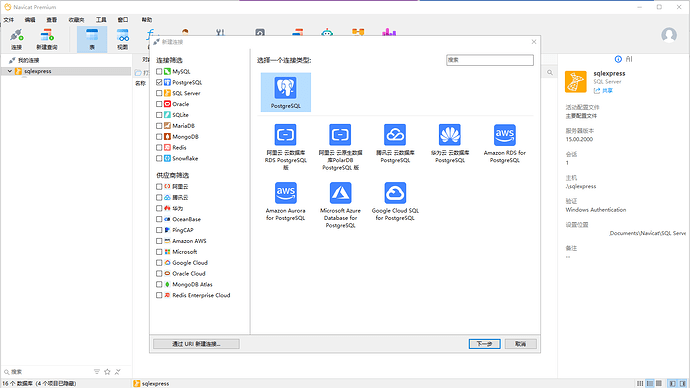Screen dimensions: 690x388
Task: Open the View toolbar icon
Action: coord(123,39)
